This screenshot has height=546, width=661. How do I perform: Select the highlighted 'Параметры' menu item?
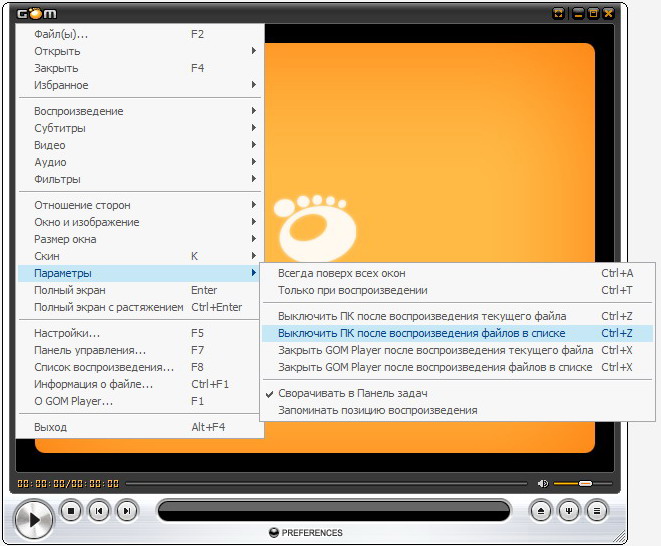[x=139, y=273]
